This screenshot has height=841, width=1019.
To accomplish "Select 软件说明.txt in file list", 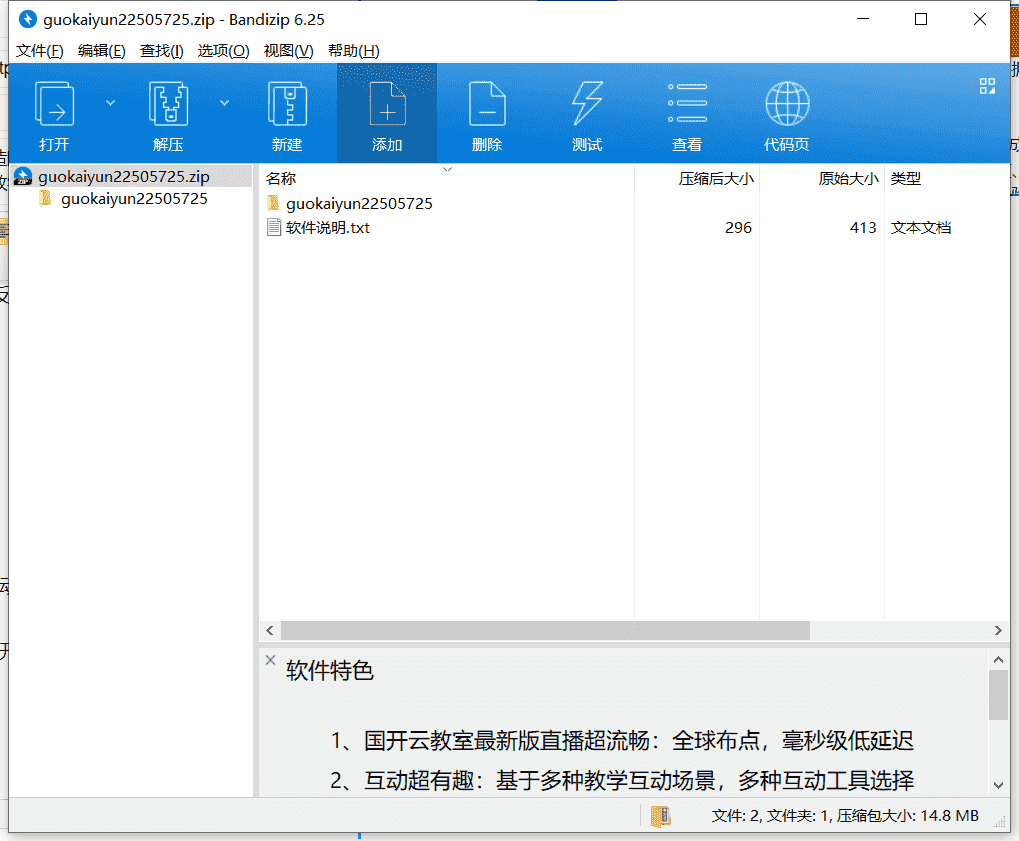I will pos(328,227).
